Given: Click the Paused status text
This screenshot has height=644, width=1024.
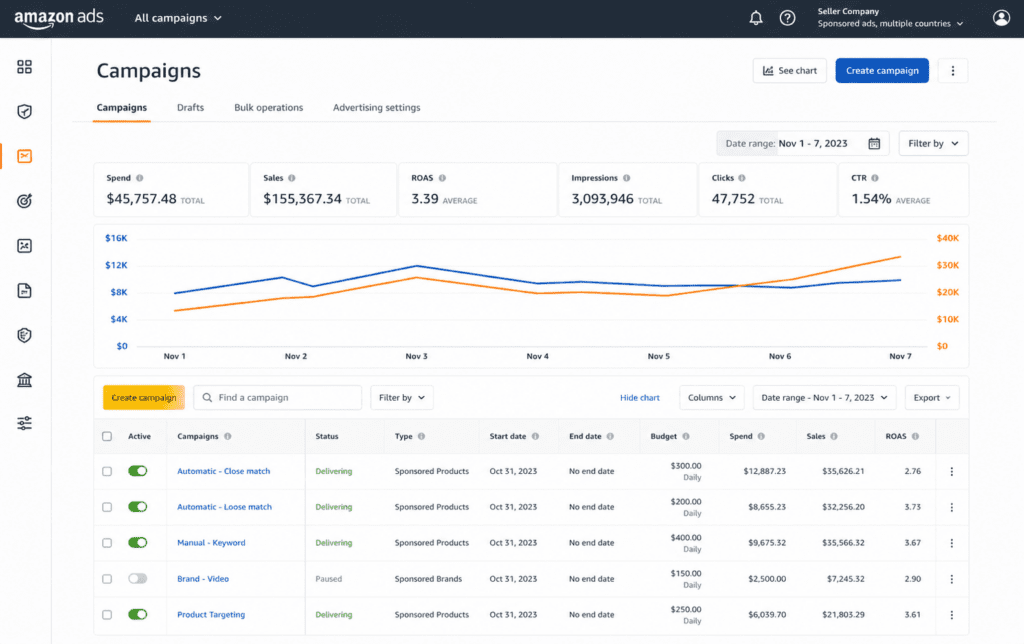Looking at the screenshot, I should click(328, 579).
